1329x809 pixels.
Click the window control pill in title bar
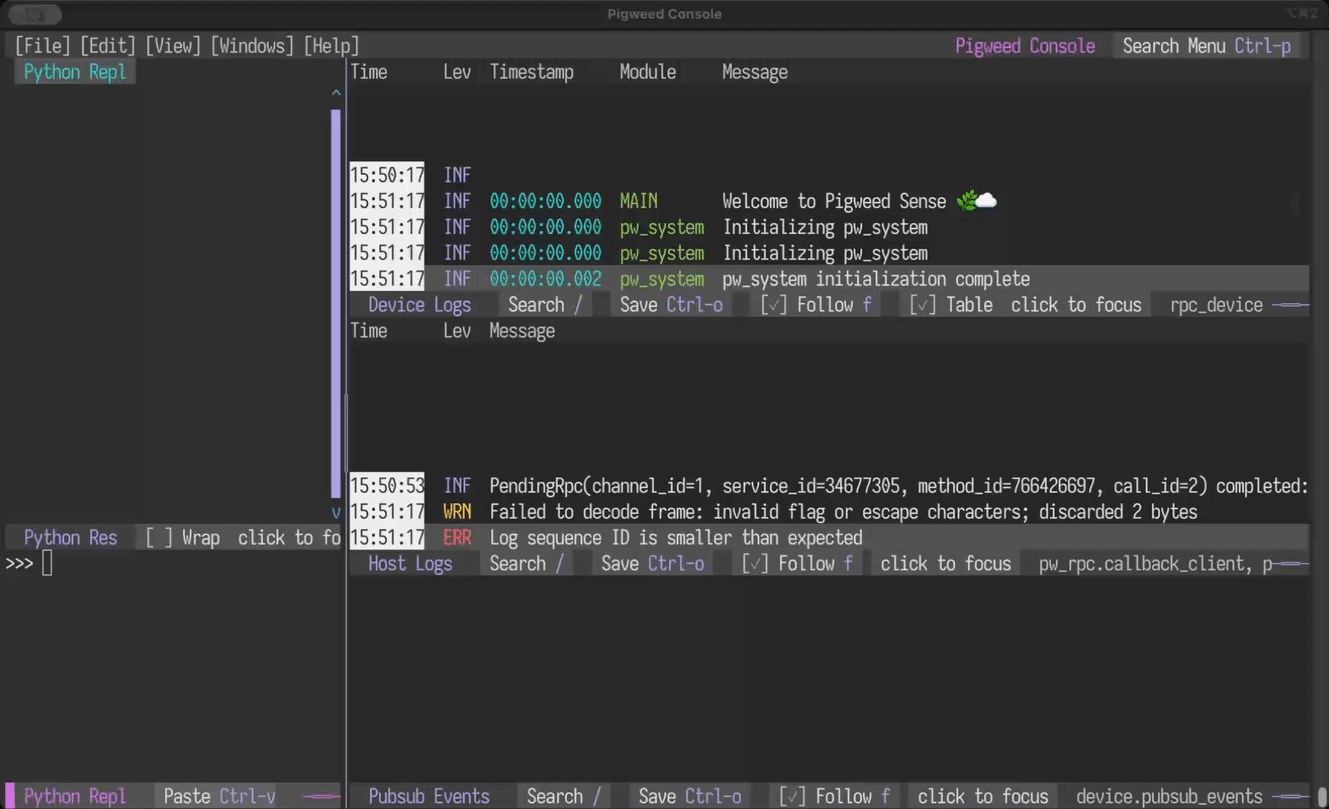[35, 14]
